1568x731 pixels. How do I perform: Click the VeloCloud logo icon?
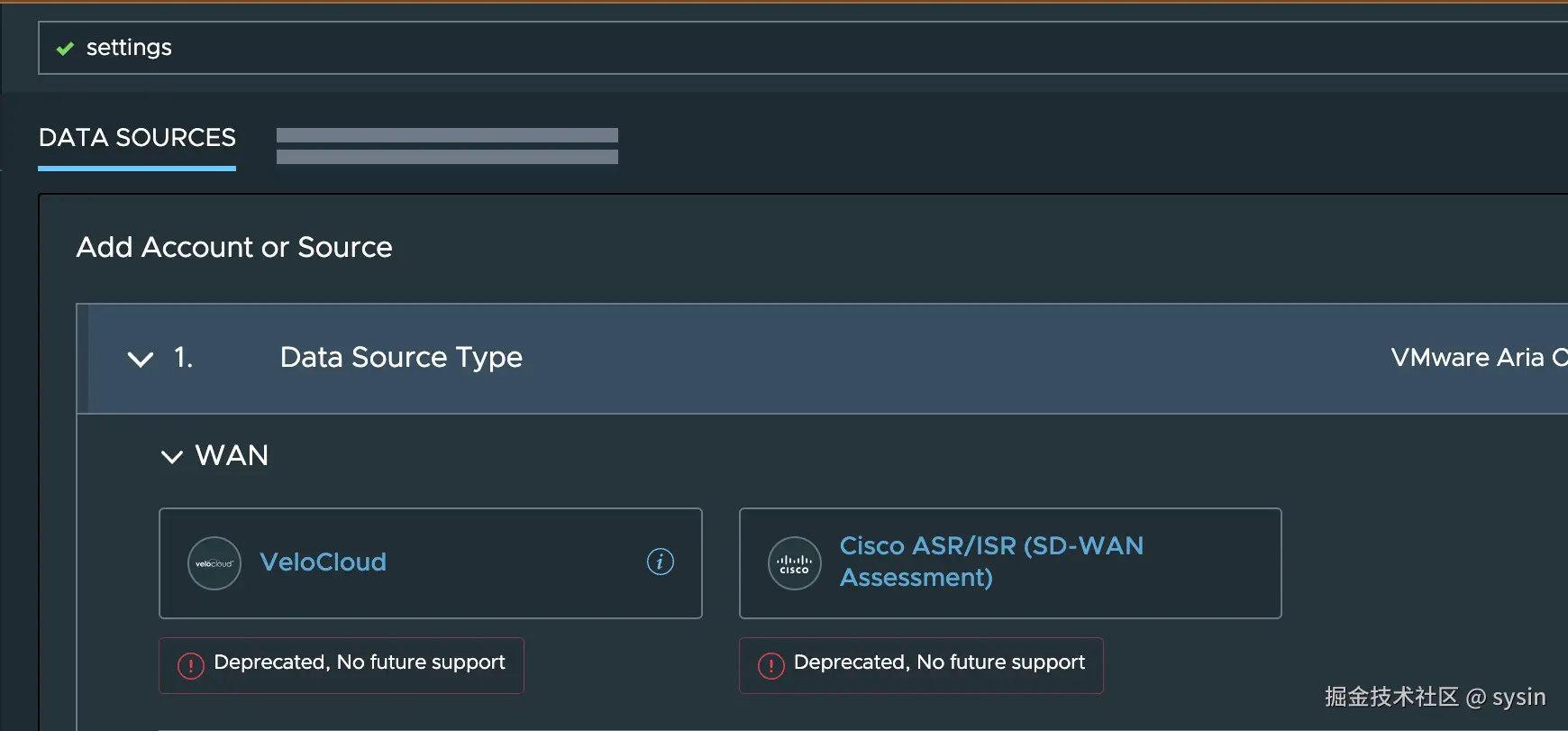[x=214, y=563]
